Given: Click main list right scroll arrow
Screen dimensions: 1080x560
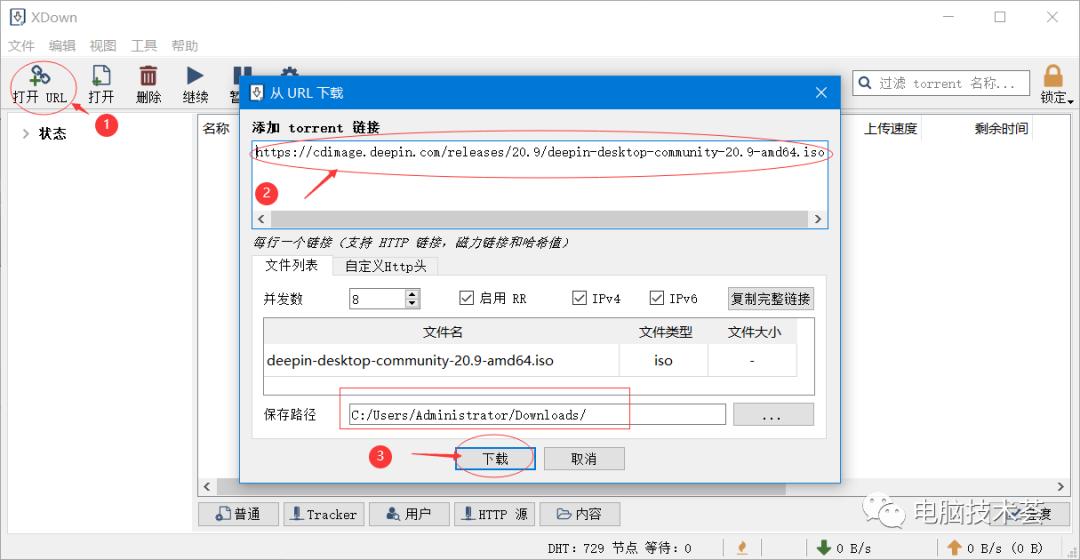Looking at the screenshot, I should click(x=1061, y=487).
